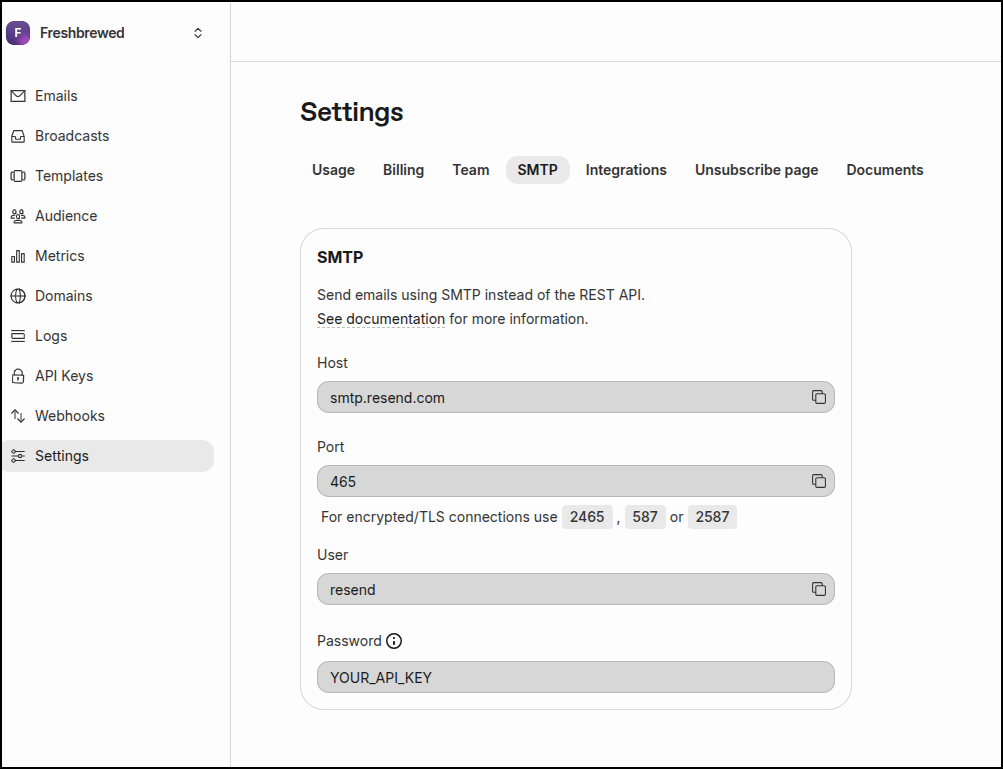
Task: Click the Password info icon
Action: click(394, 641)
